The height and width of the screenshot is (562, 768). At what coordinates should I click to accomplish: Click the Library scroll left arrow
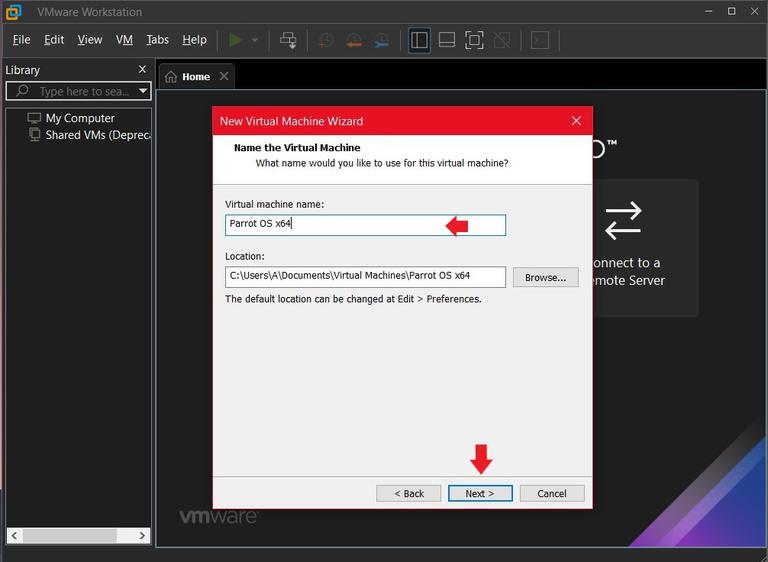pos(14,536)
